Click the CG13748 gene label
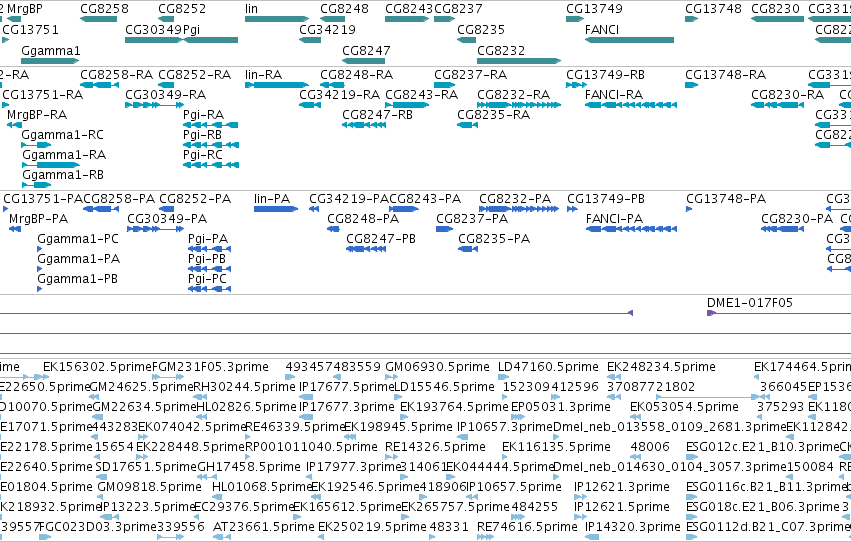The height and width of the screenshot is (542, 851). point(713,9)
